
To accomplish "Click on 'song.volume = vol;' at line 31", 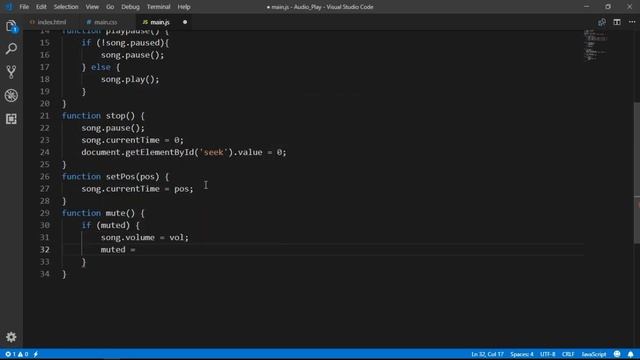I will pyautogui.click(x=144, y=238).
